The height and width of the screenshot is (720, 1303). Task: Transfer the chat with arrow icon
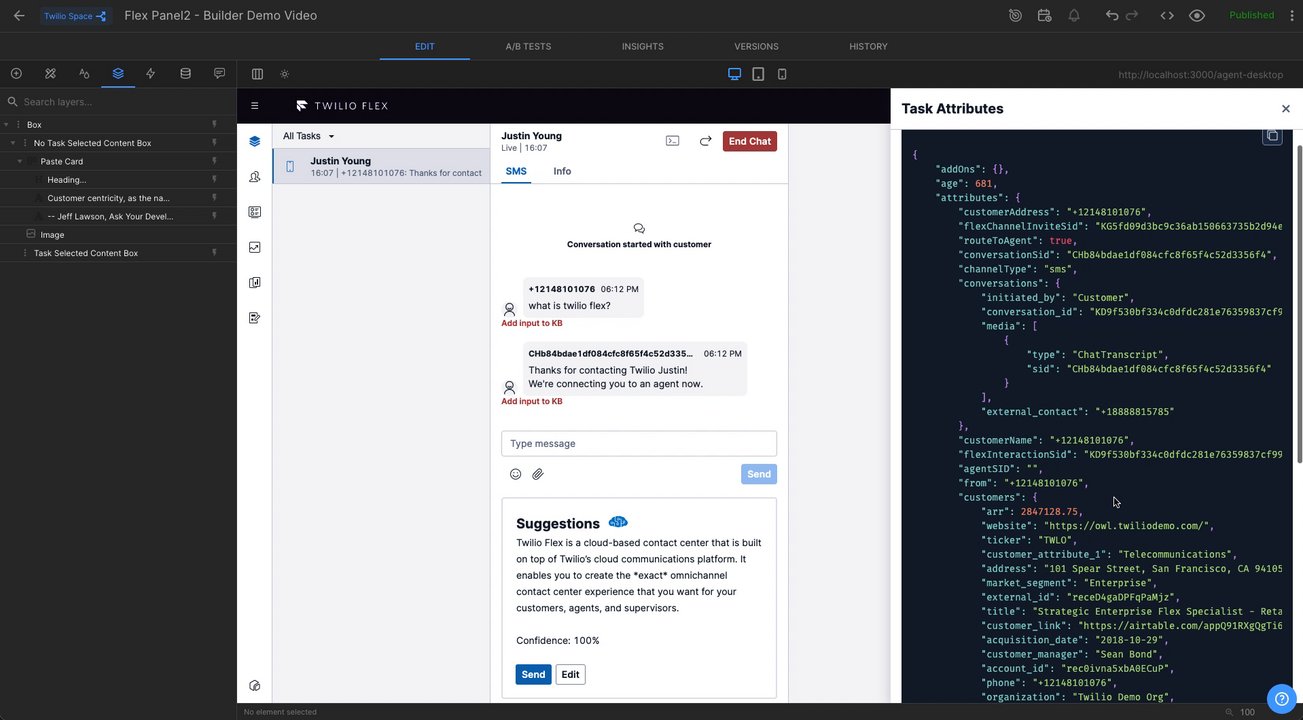point(705,141)
